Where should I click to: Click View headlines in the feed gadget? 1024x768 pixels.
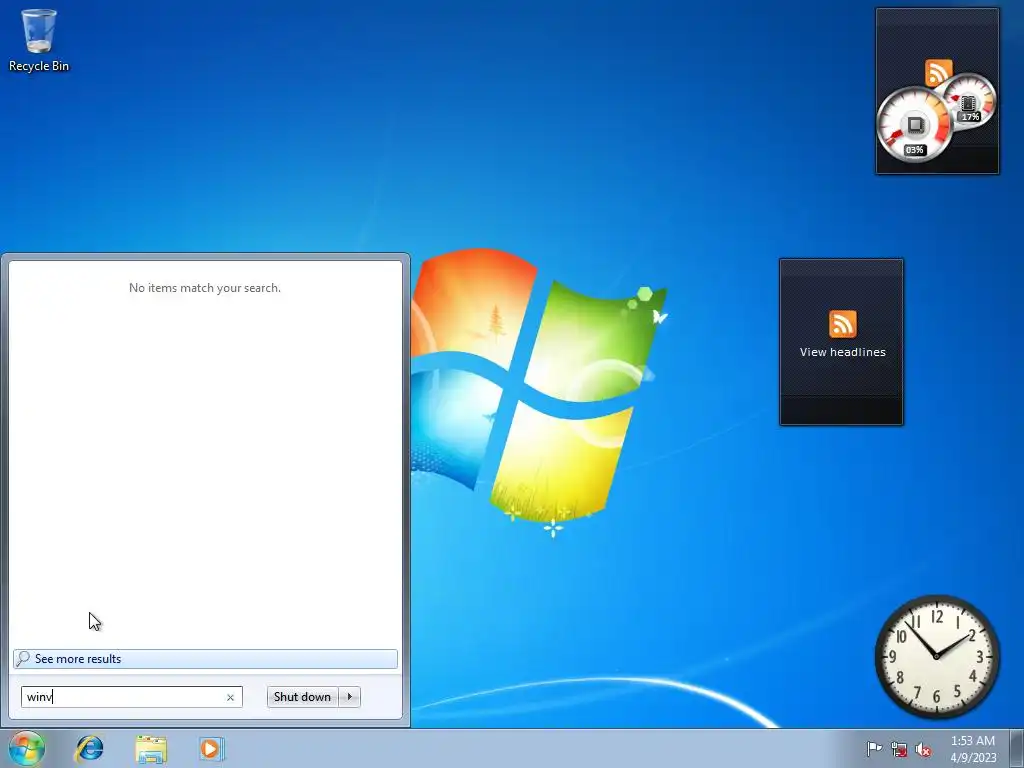[x=842, y=352]
